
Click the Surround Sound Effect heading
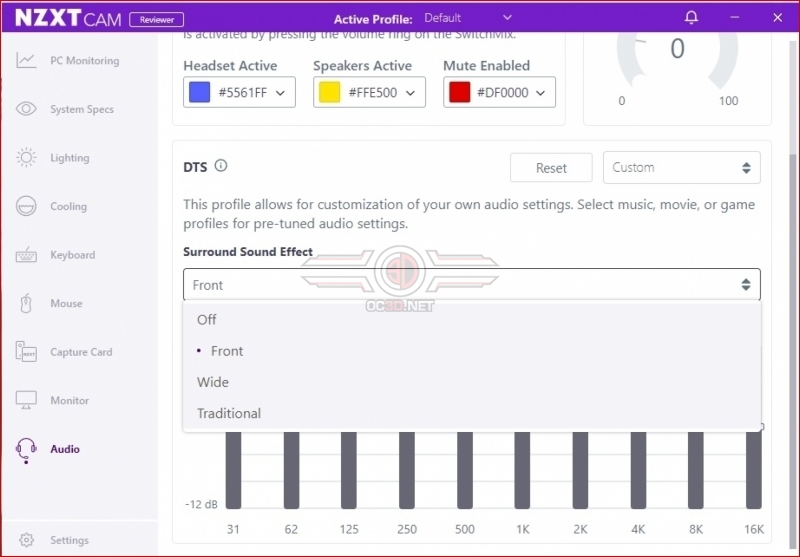(x=248, y=252)
